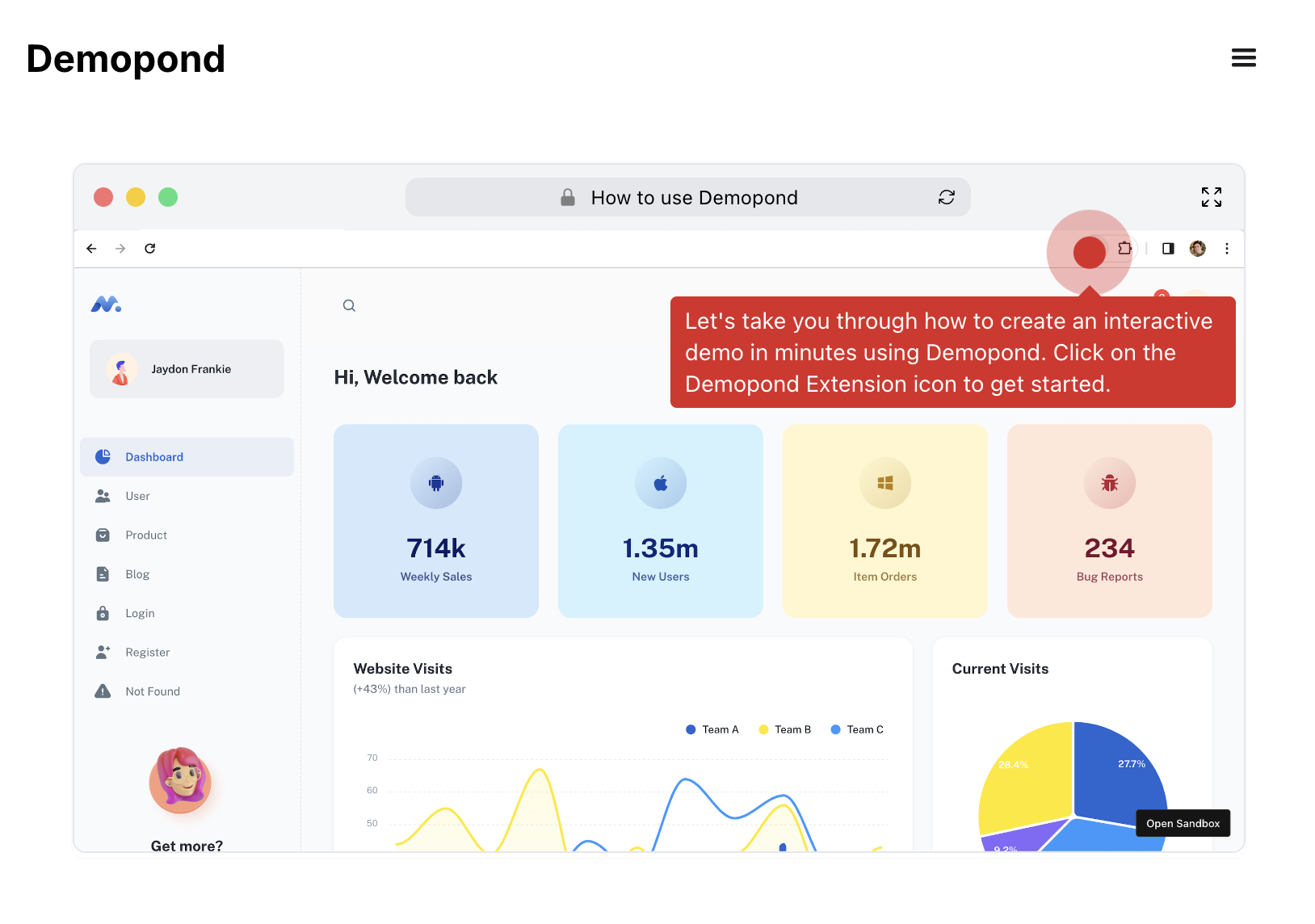Click the Android icon on Weekly Sales card

[x=436, y=483]
